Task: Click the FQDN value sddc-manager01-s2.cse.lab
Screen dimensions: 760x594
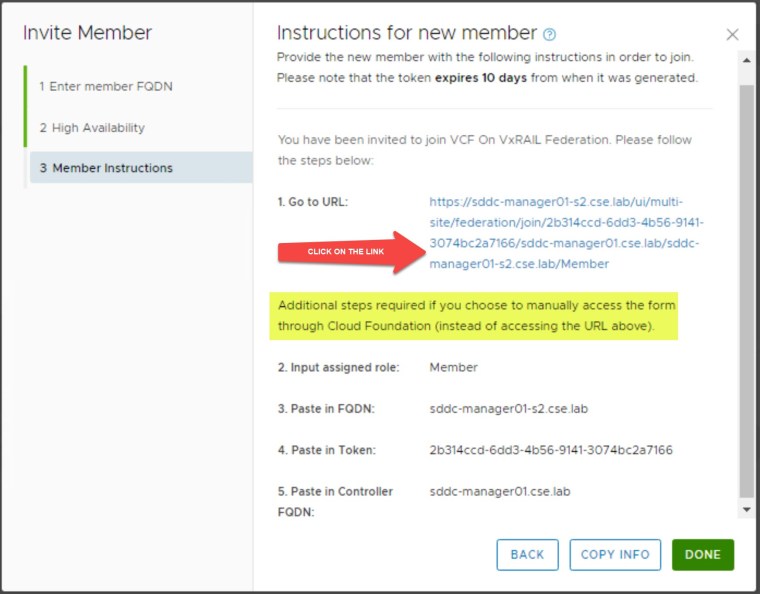Action: point(509,408)
